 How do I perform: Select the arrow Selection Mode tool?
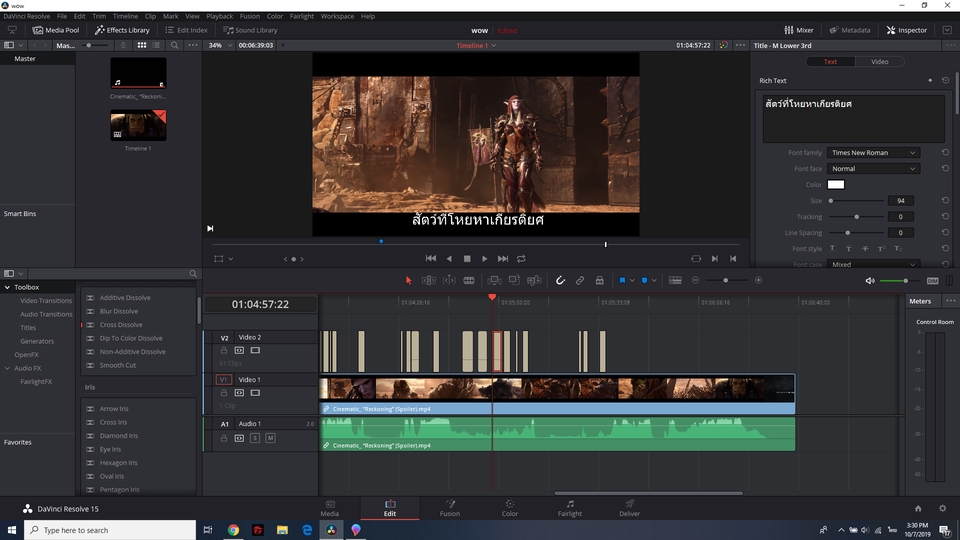click(x=408, y=280)
